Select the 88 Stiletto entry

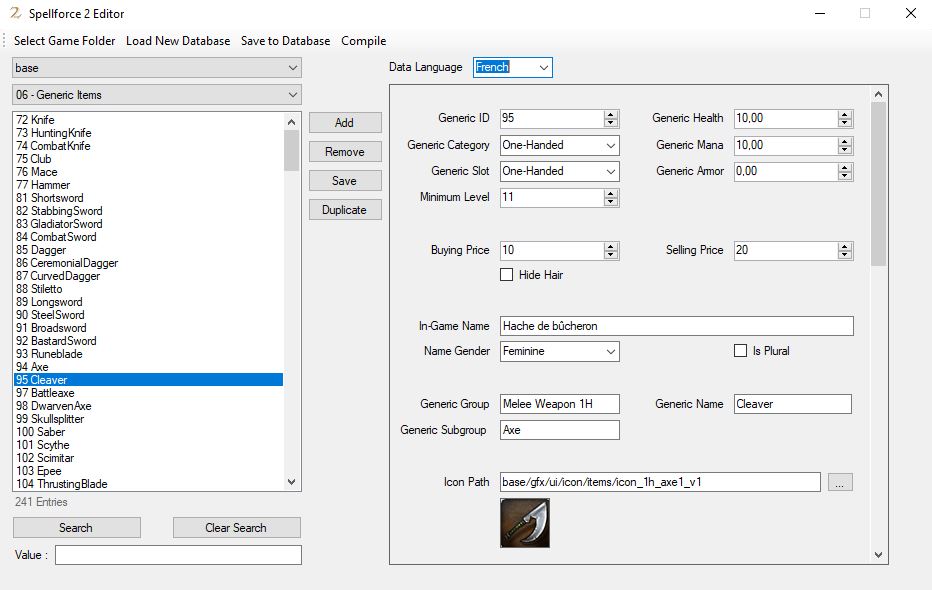point(149,289)
